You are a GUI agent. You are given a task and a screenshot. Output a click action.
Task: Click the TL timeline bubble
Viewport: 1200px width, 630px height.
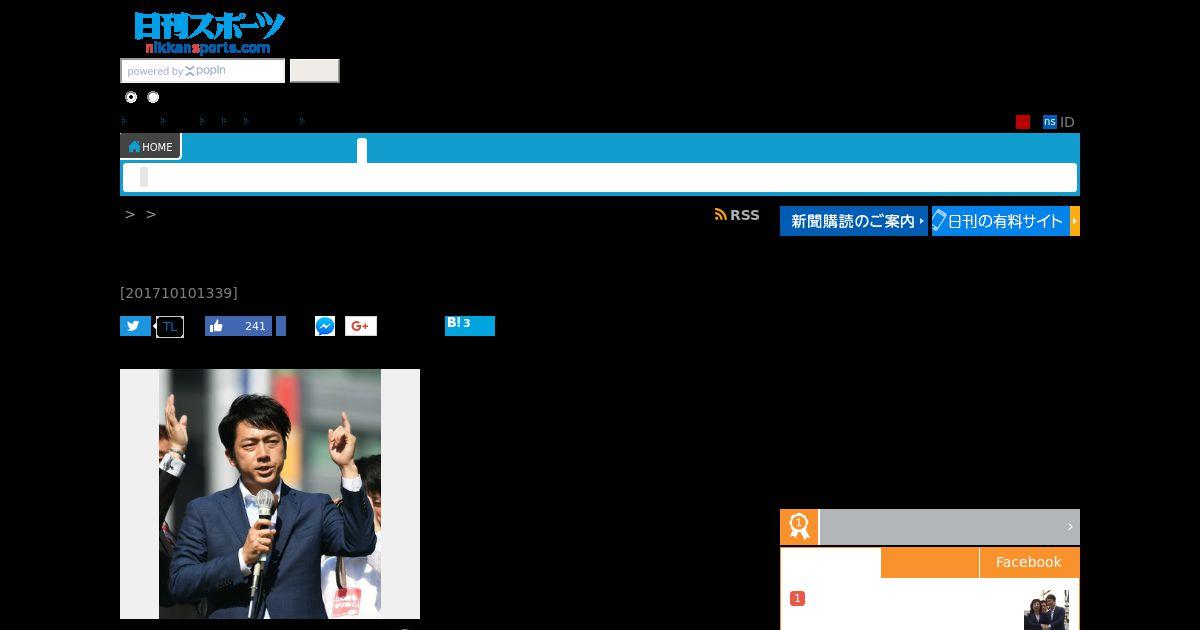[170, 327]
